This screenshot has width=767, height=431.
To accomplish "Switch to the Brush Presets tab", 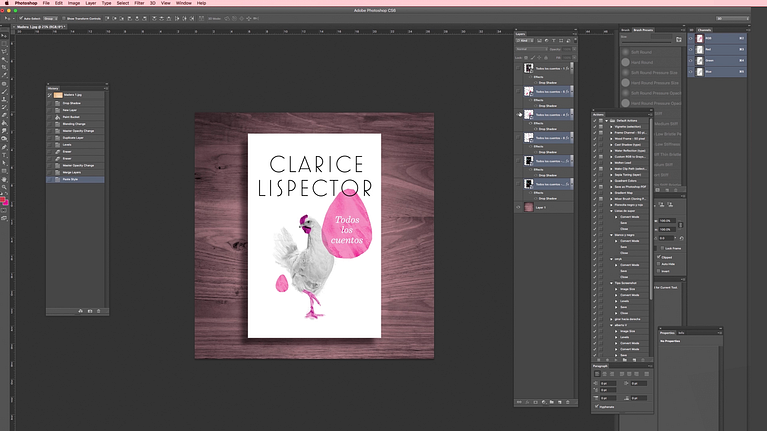I will pyautogui.click(x=643, y=30).
